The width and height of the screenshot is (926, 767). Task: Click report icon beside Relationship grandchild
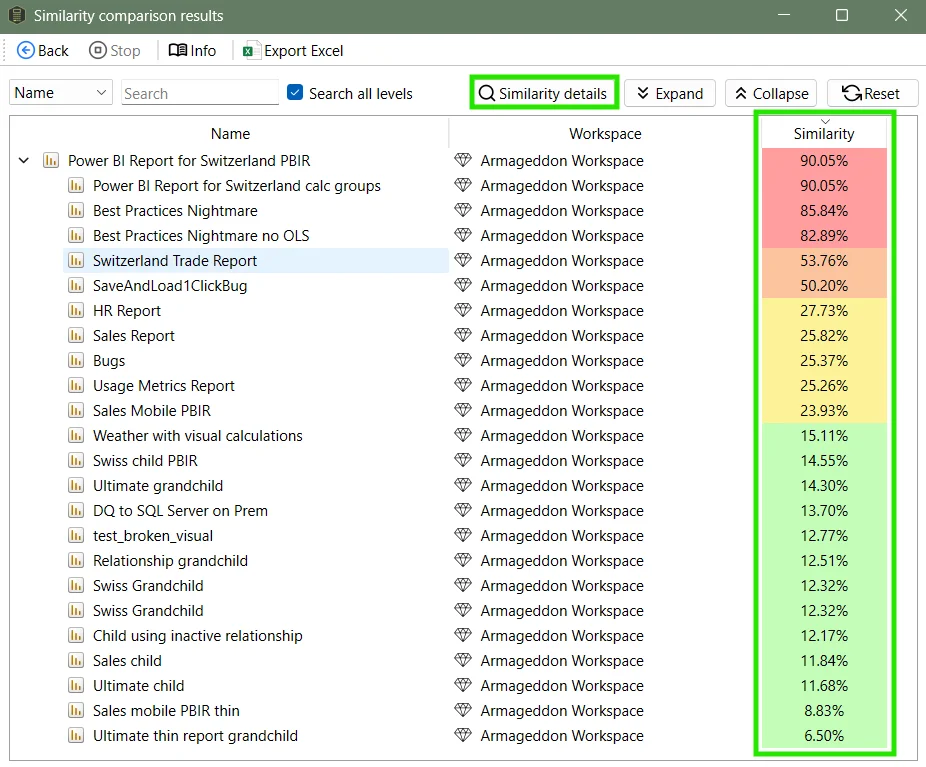(x=76, y=560)
